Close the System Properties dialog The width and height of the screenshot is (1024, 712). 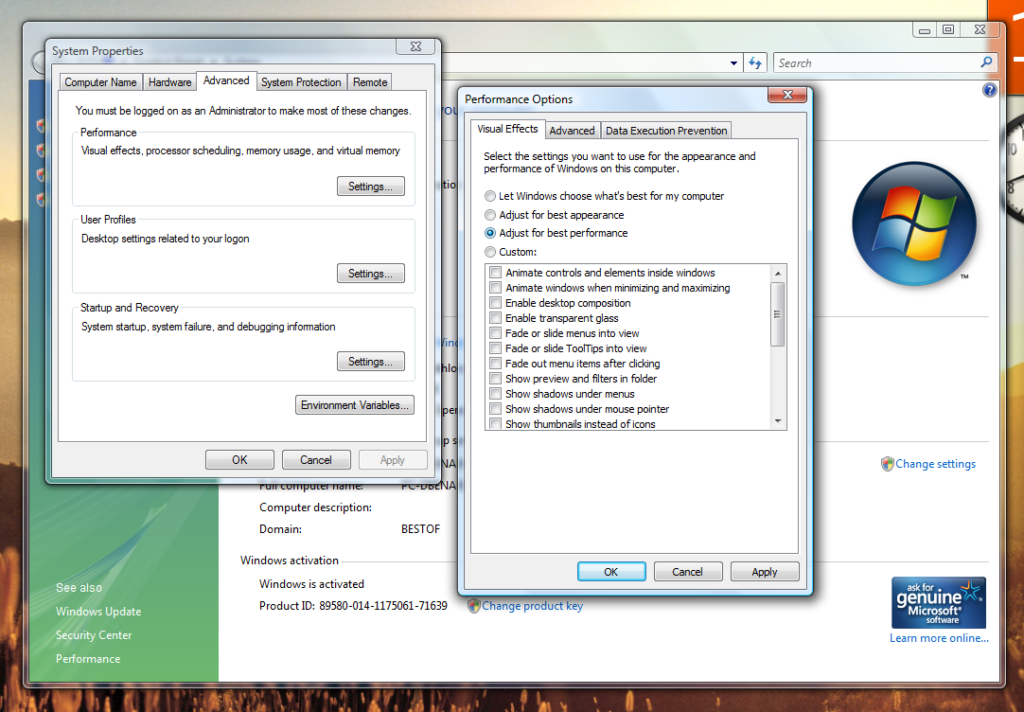[x=416, y=47]
